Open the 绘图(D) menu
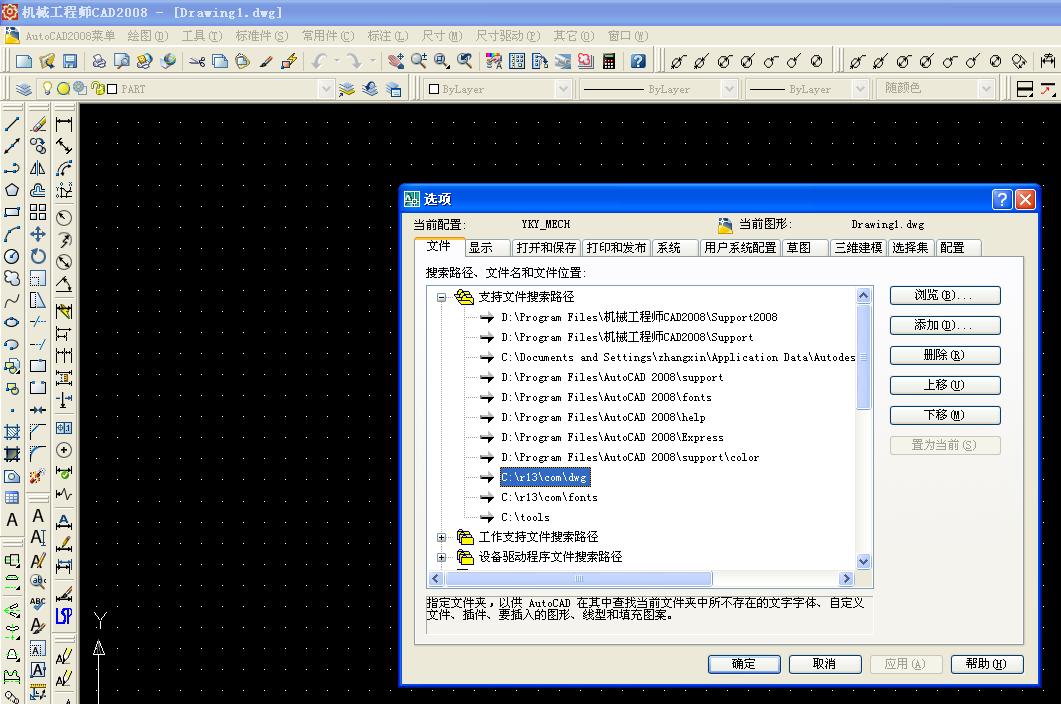 [x=148, y=36]
